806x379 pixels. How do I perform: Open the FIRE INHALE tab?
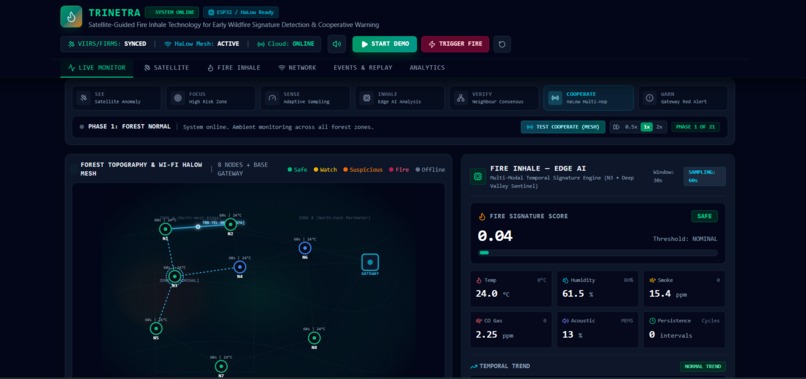(234, 68)
